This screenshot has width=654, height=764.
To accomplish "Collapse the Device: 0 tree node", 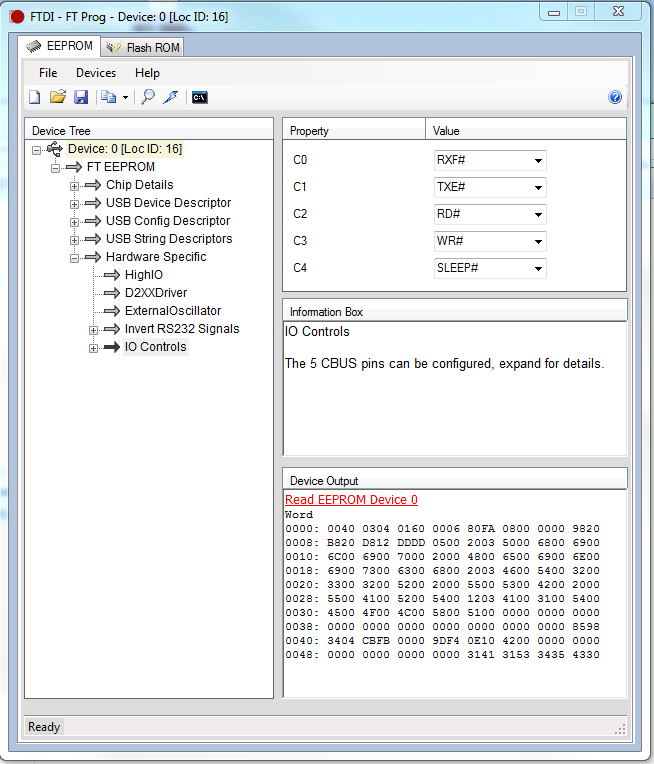I will pos(37,150).
